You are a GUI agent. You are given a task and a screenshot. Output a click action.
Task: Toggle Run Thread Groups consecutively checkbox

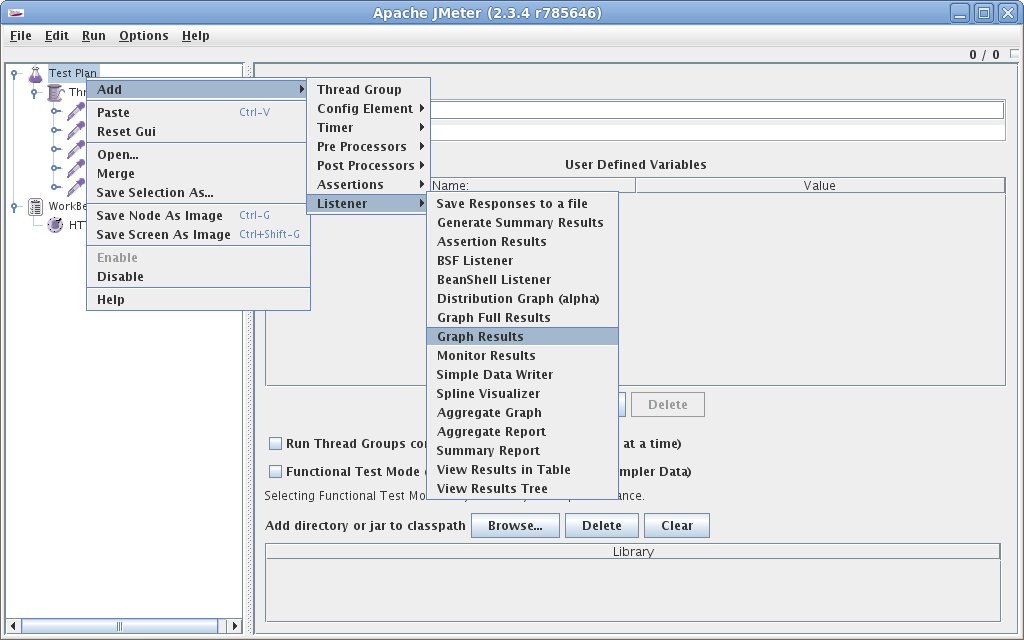[276, 443]
